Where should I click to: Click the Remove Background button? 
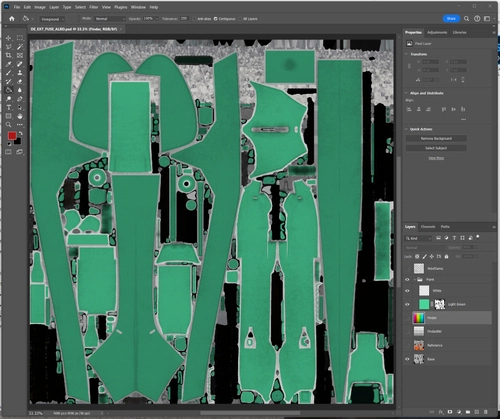[436, 138]
